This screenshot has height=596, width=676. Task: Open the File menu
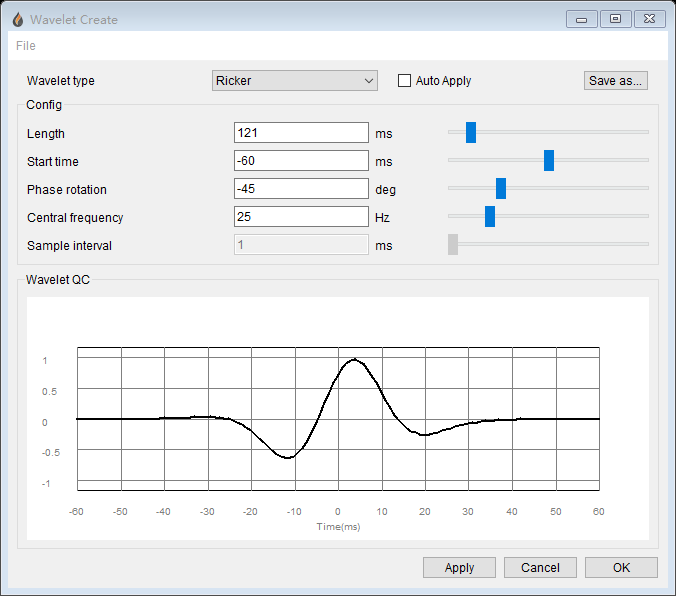click(26, 46)
